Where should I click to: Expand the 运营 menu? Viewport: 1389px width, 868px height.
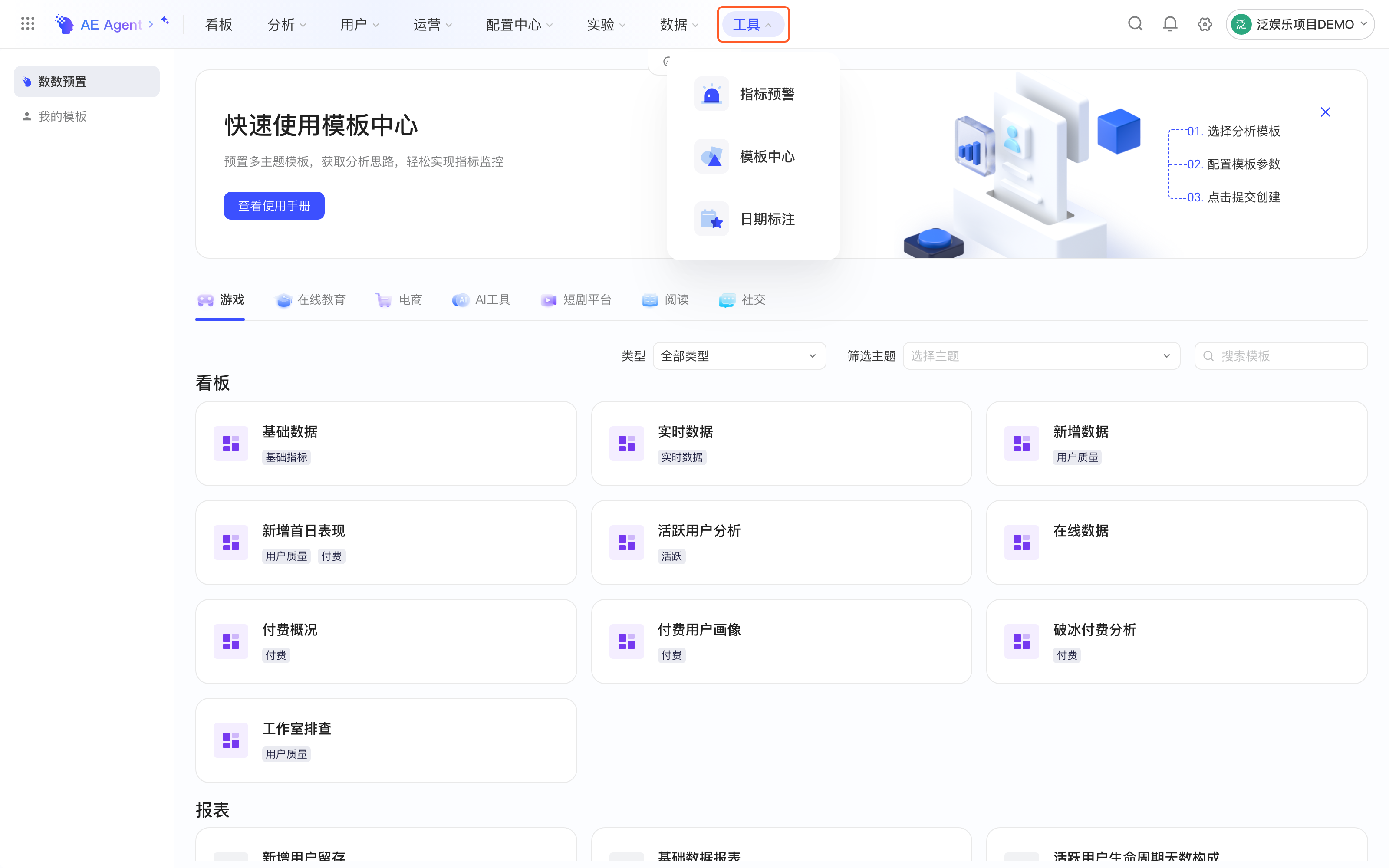(432, 25)
